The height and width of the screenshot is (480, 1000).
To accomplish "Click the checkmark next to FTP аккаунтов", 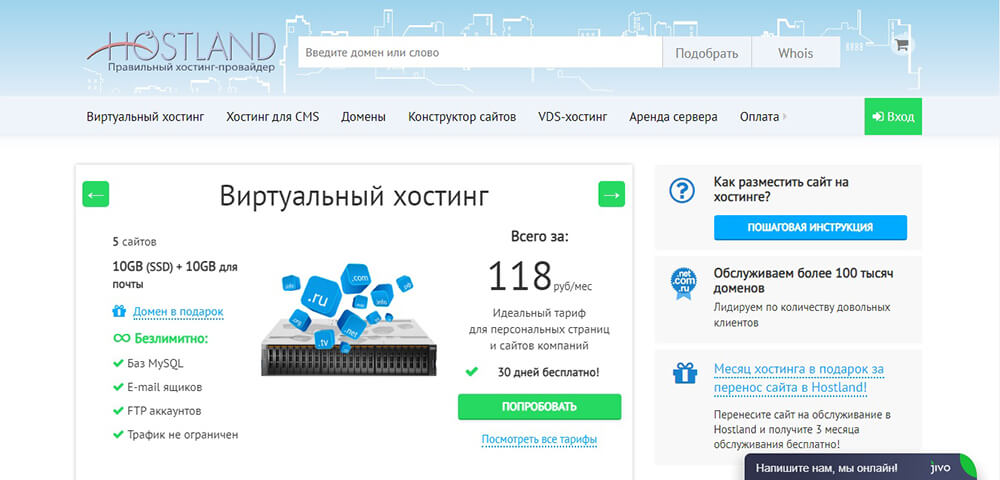I will [118, 411].
